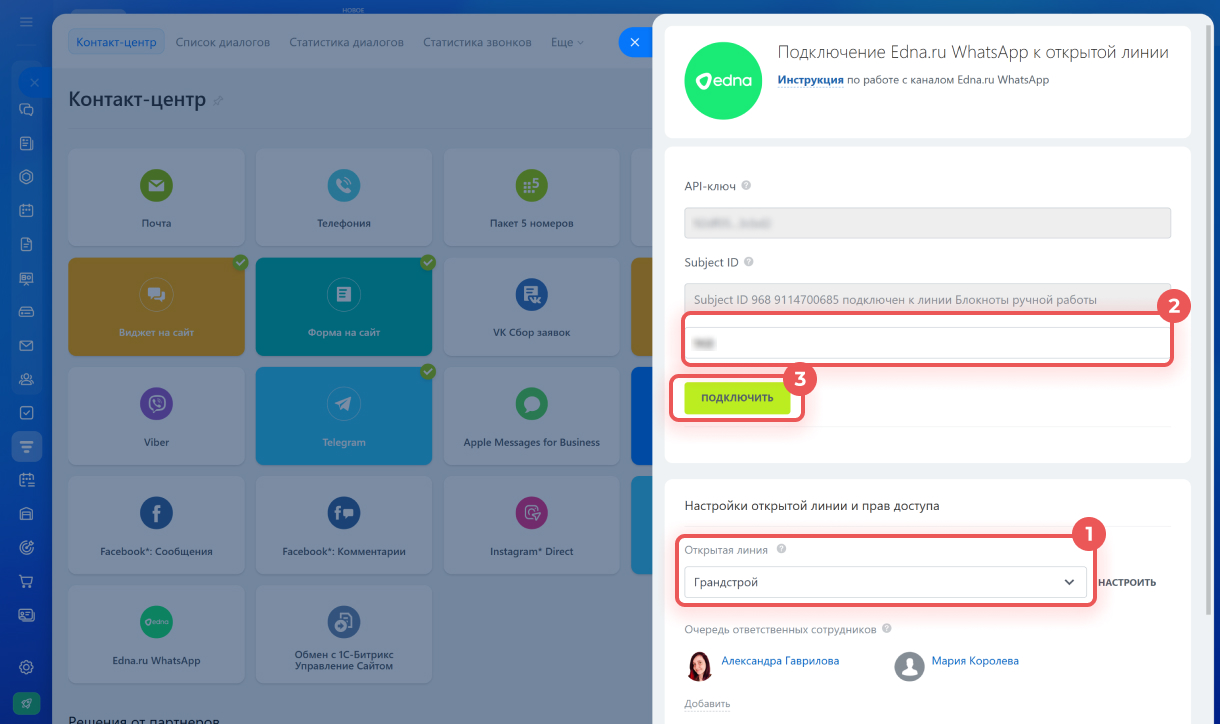Switch to the Статистика диалогов tab
The width and height of the screenshot is (1220, 724).
coord(346,43)
